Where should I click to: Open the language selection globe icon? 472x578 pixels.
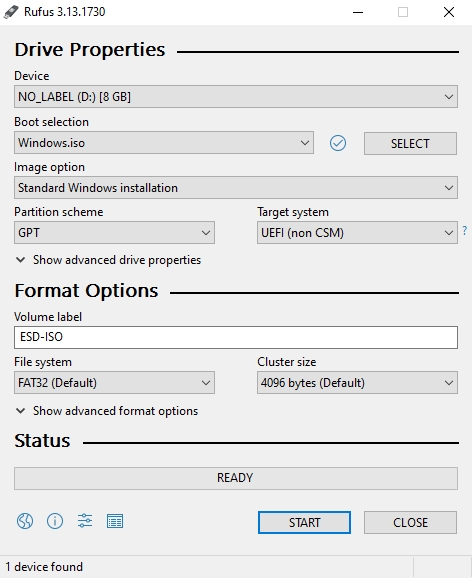click(25, 521)
